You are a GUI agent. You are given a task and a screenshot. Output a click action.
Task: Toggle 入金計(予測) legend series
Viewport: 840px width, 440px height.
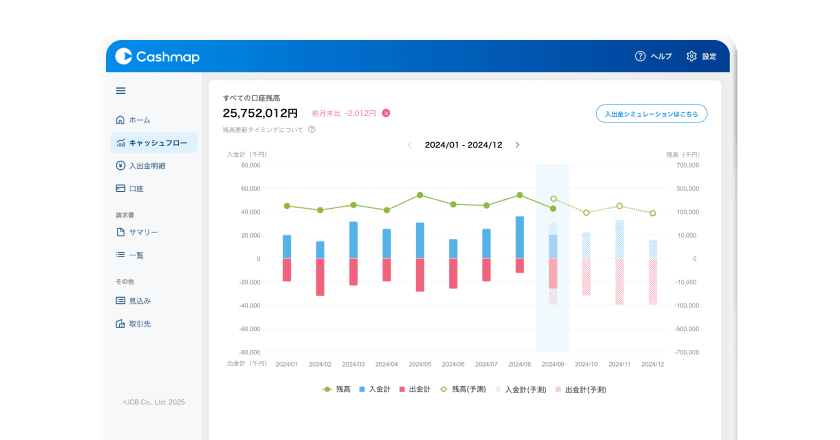521,389
